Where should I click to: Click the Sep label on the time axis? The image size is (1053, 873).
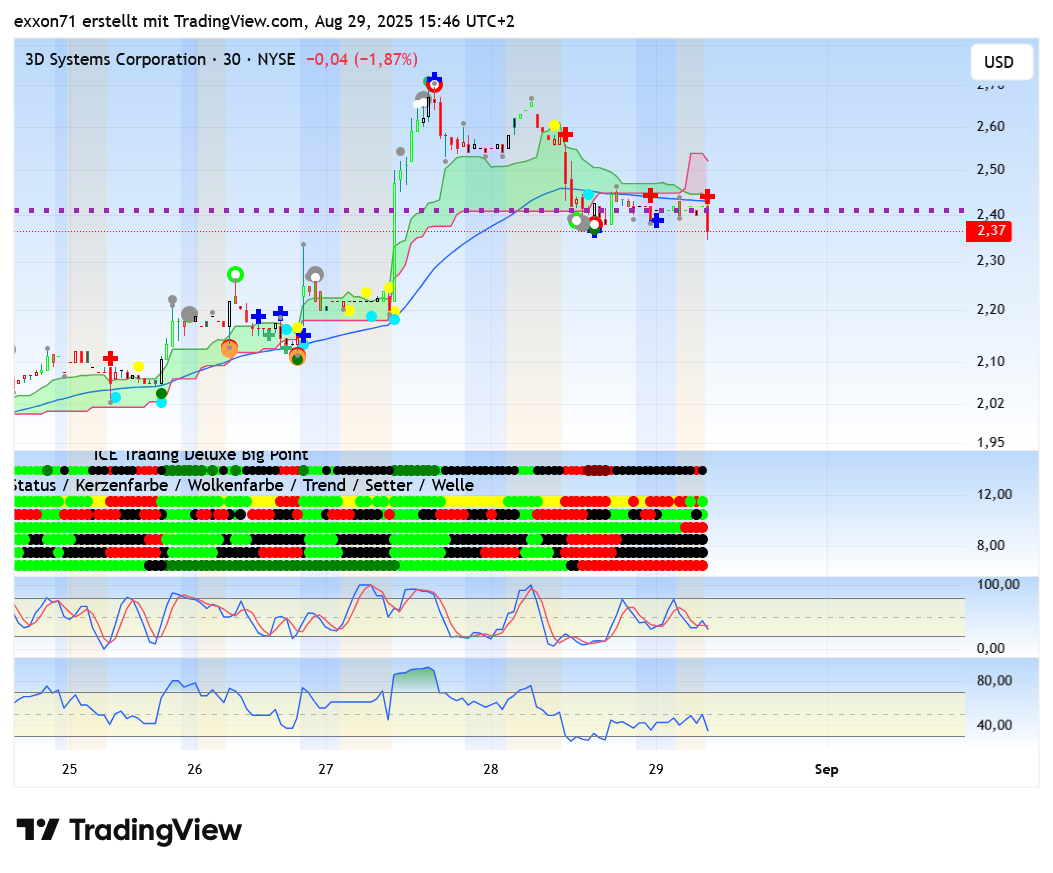coord(826,769)
